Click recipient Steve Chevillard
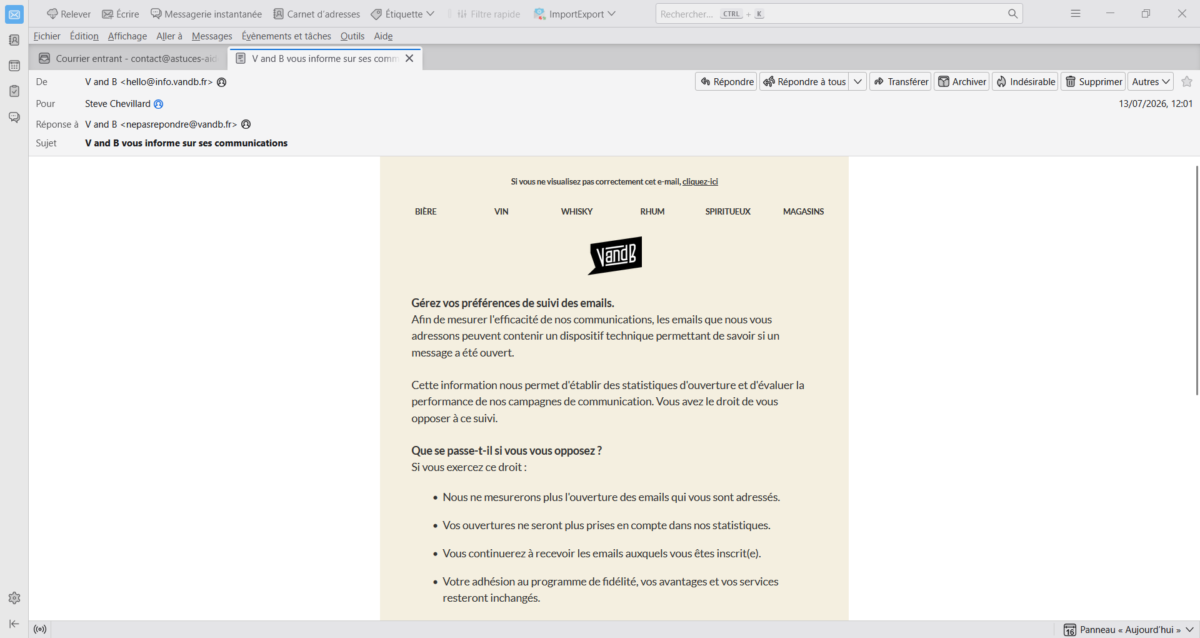The width and height of the screenshot is (1200, 638). tap(118, 103)
